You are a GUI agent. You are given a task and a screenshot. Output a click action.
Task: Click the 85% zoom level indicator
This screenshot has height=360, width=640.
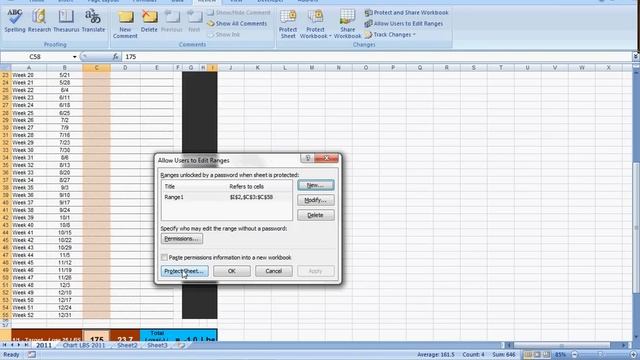coord(560,355)
